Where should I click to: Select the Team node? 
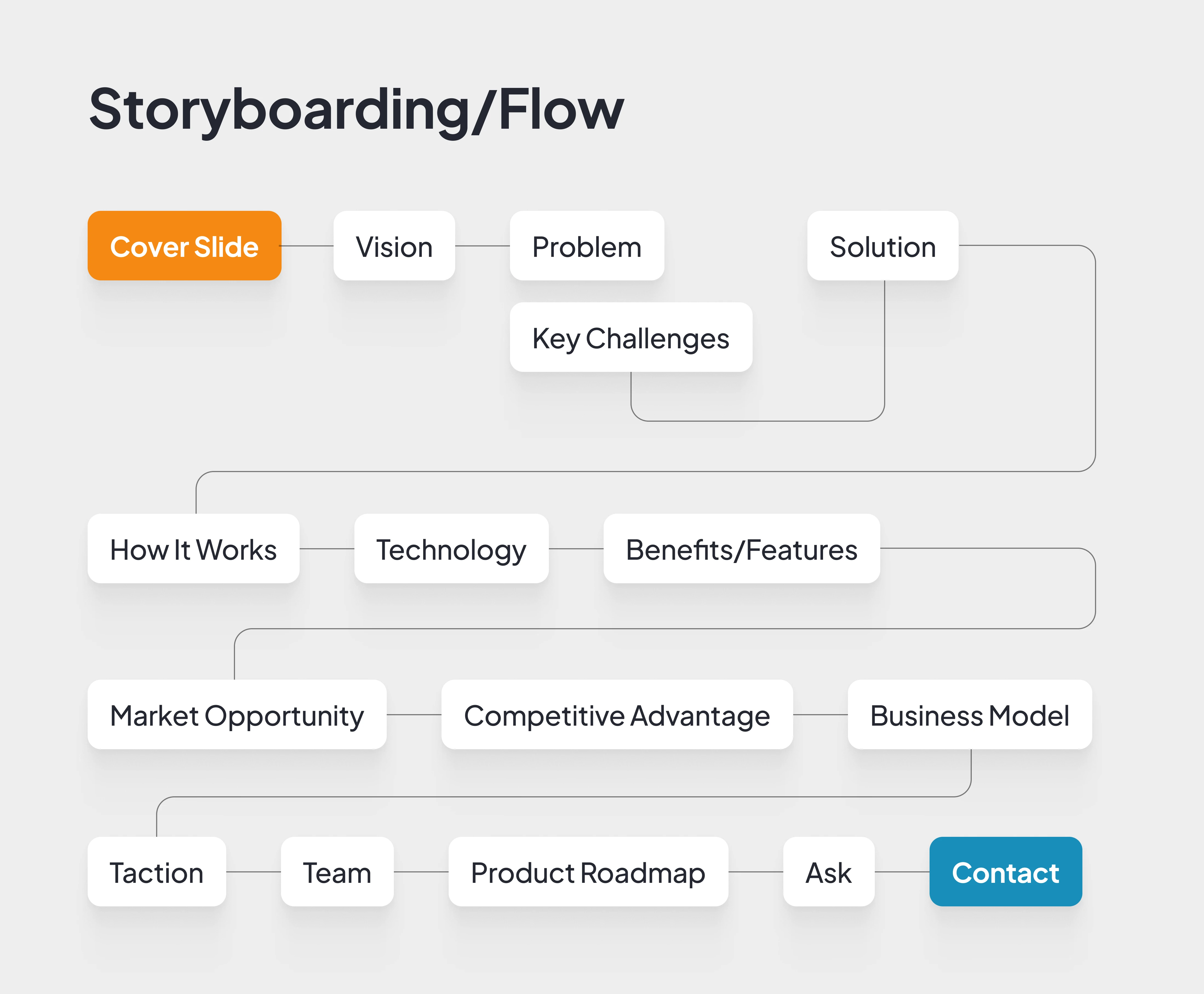point(337,872)
